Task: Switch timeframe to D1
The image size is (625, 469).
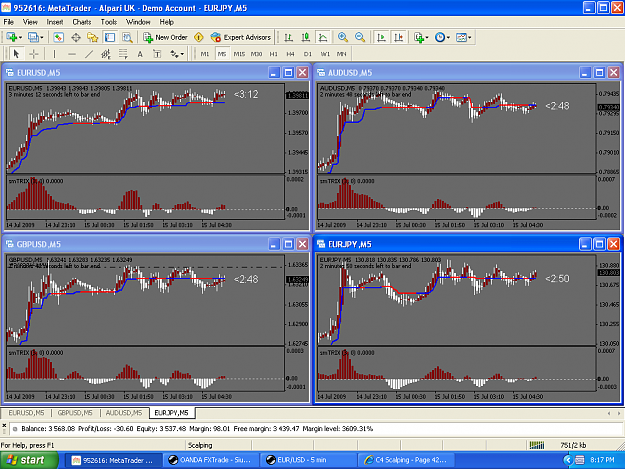Action: [308, 54]
